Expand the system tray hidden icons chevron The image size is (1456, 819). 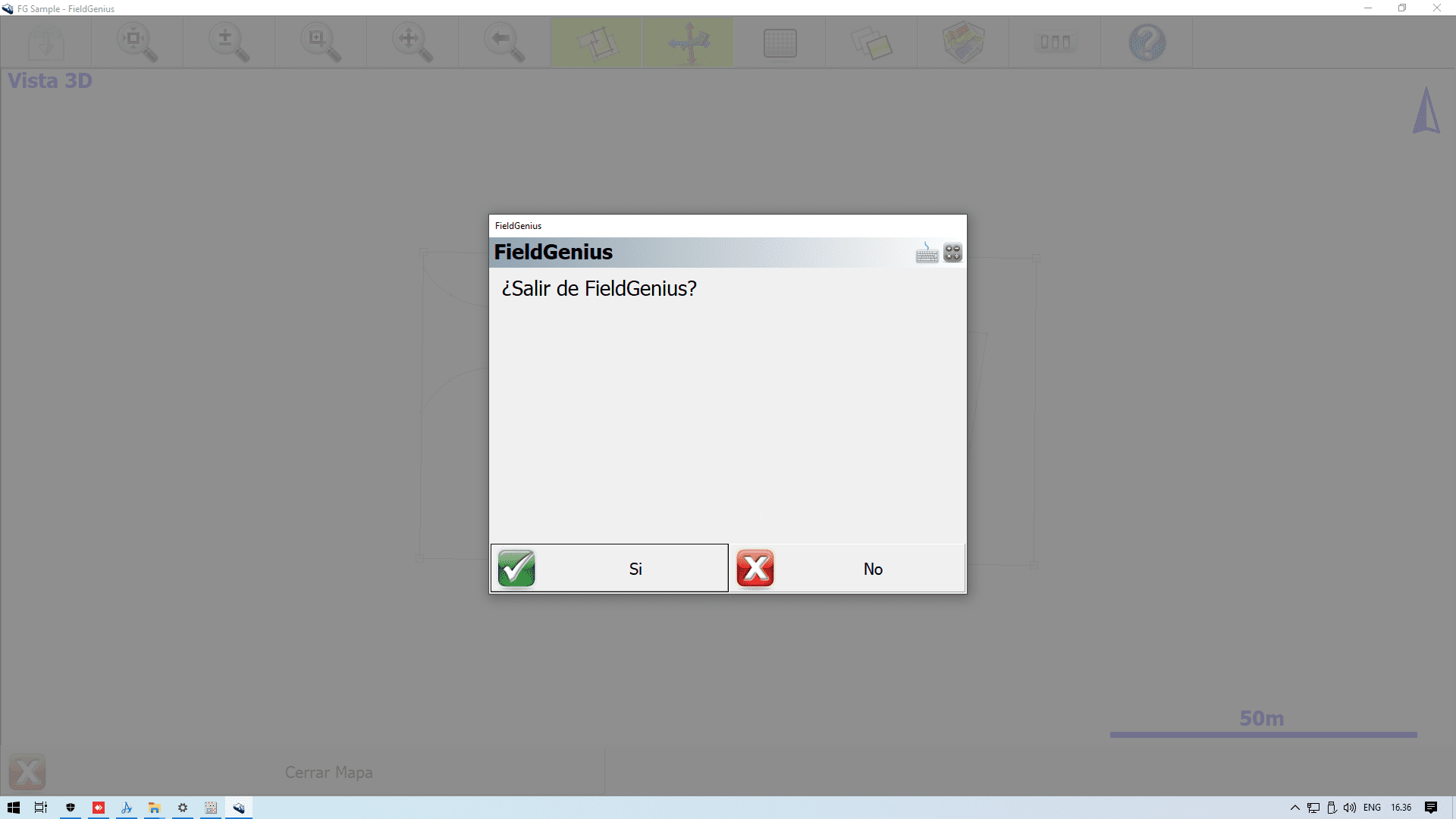(1295, 808)
